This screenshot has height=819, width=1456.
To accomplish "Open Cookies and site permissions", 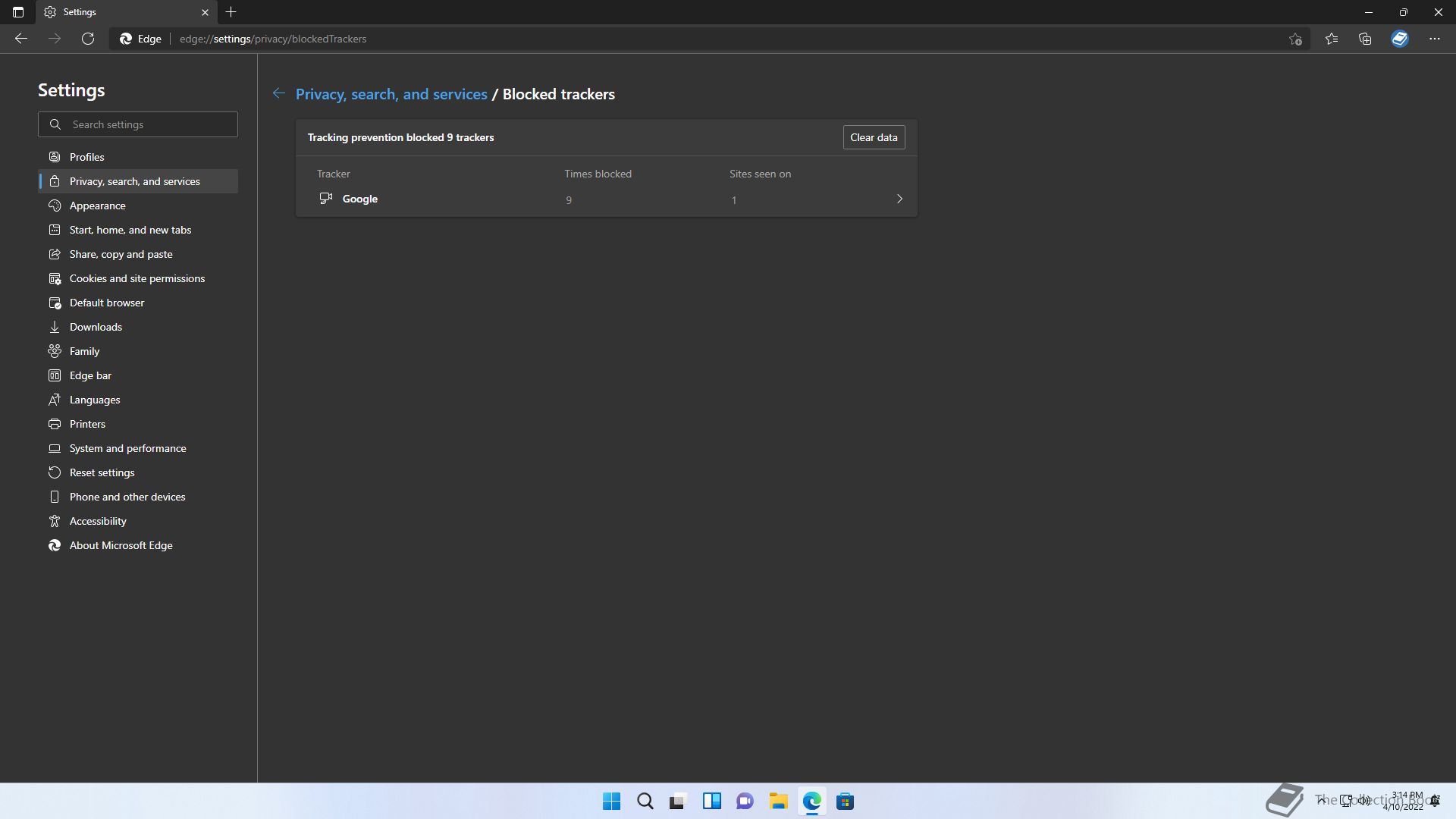I will [x=138, y=278].
